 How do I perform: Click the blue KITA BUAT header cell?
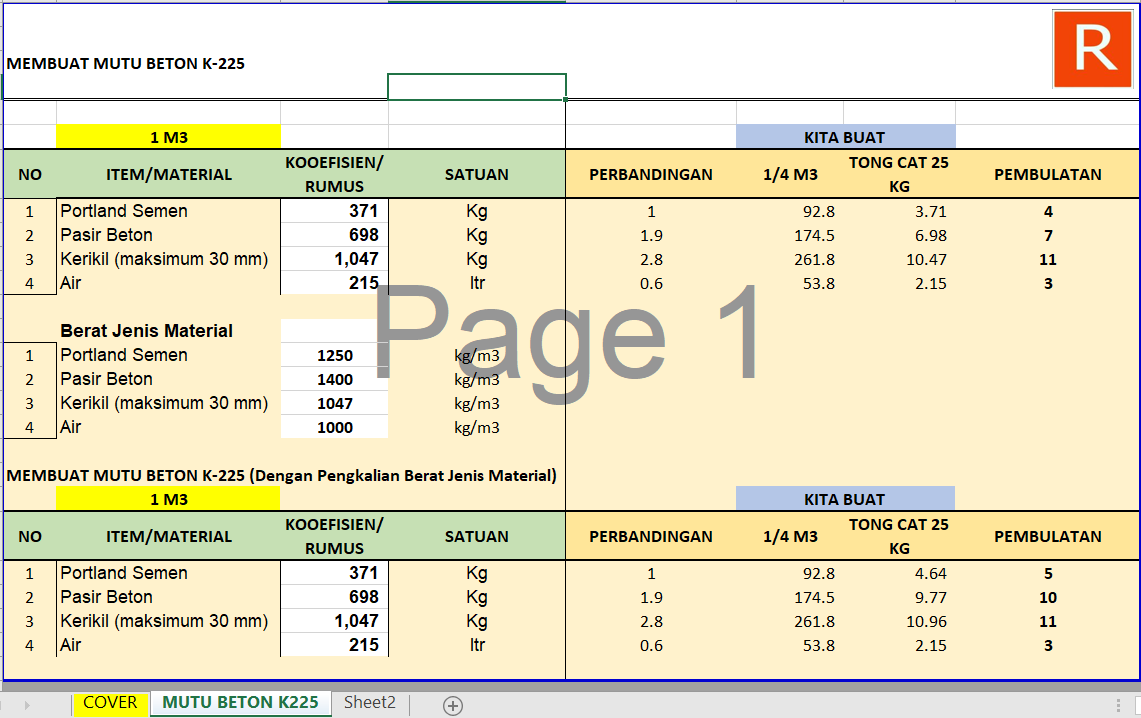point(845,137)
